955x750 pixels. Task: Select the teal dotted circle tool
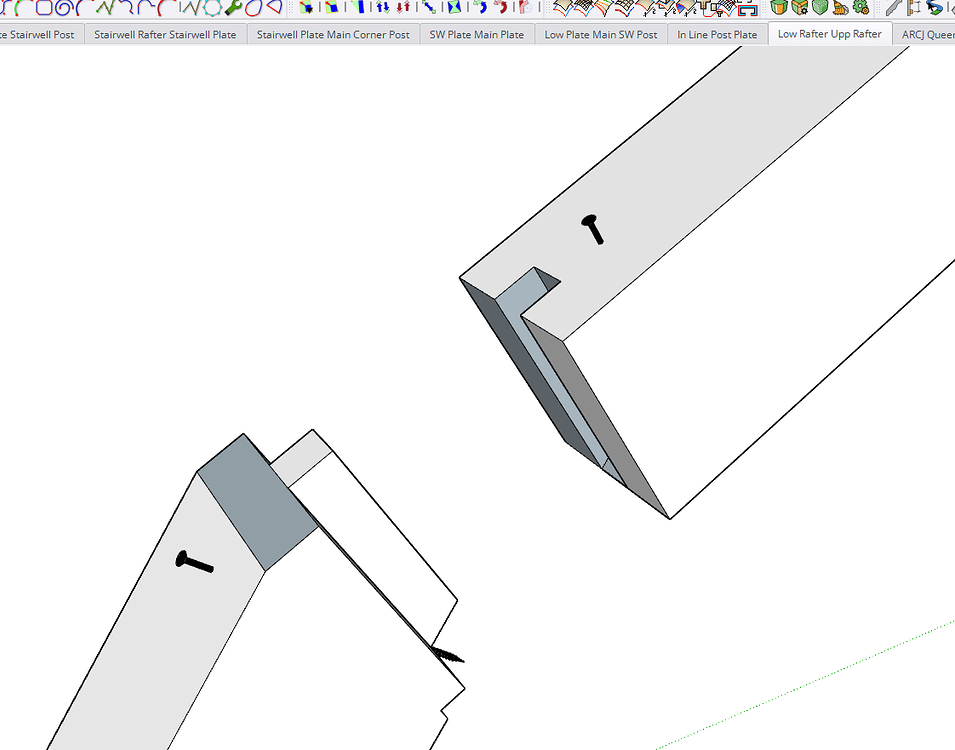[x=212, y=7]
